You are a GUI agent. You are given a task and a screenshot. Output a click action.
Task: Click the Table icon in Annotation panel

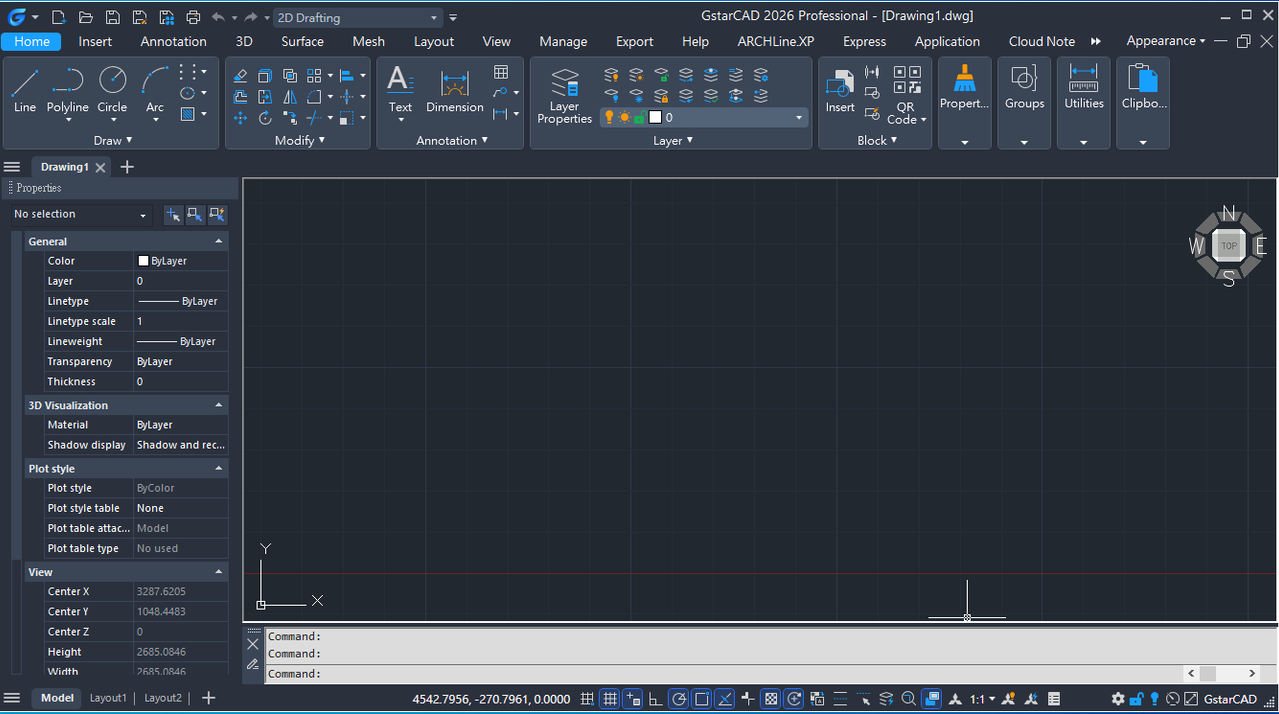pos(501,72)
